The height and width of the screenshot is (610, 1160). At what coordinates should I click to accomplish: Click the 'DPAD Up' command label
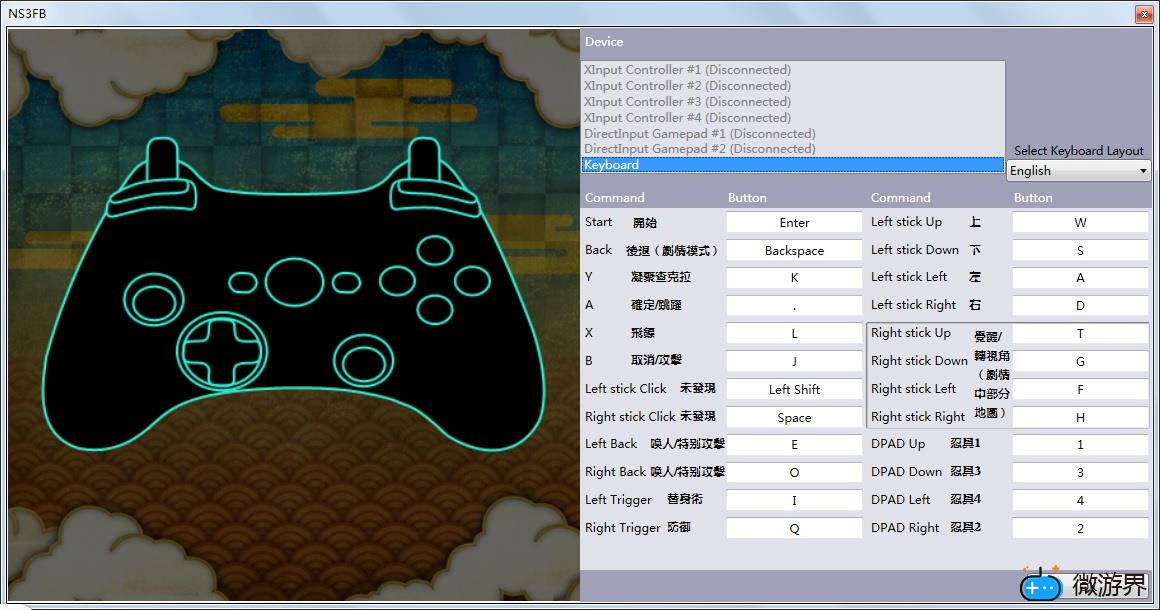click(898, 444)
